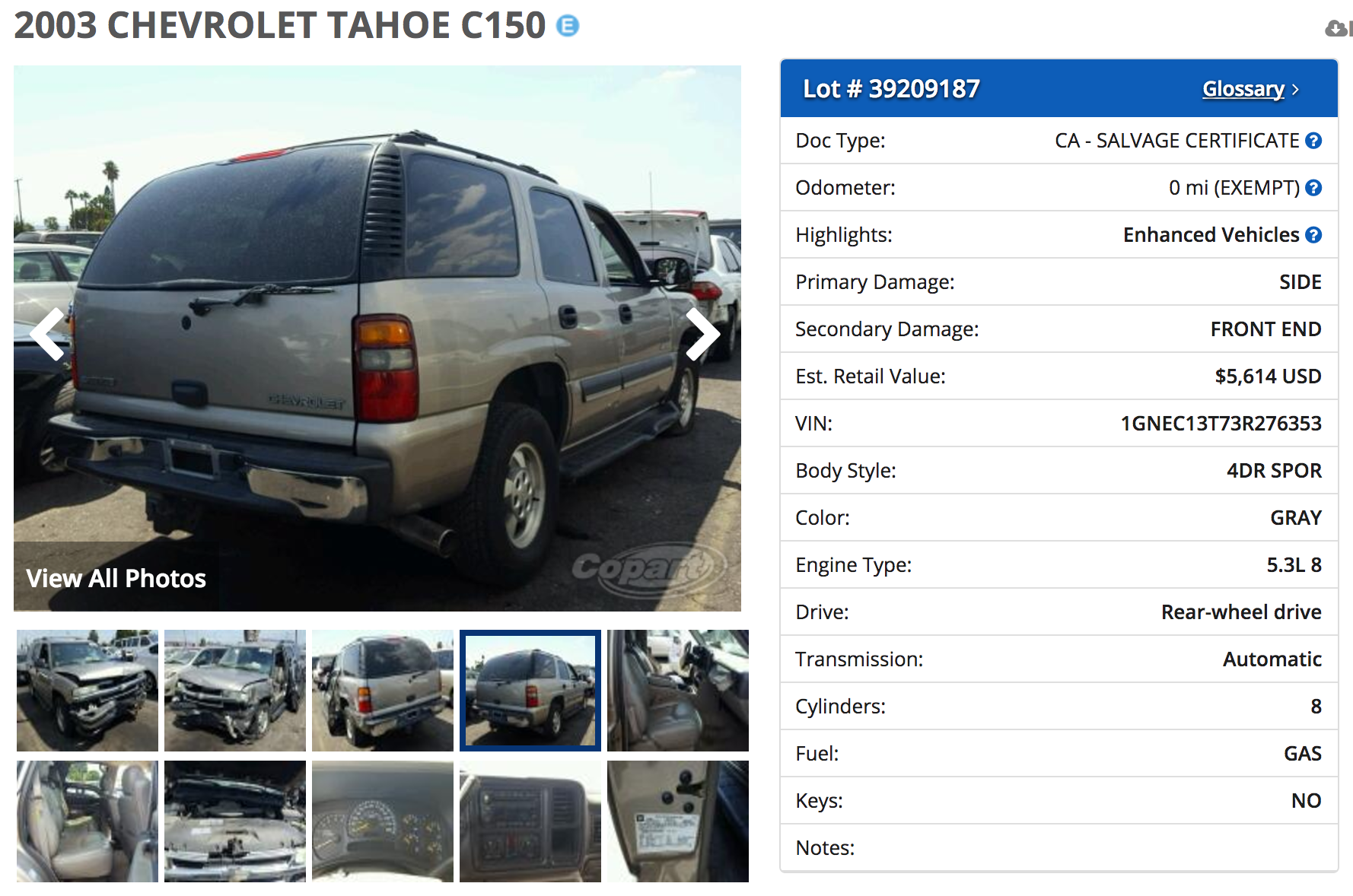Select the front damage thumbnail photo

[x=88, y=691]
